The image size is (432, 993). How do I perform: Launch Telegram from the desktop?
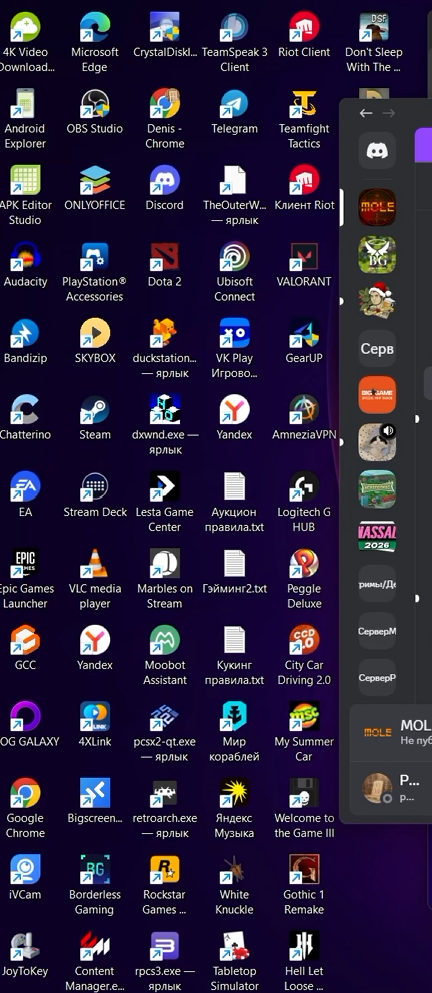tap(234, 104)
